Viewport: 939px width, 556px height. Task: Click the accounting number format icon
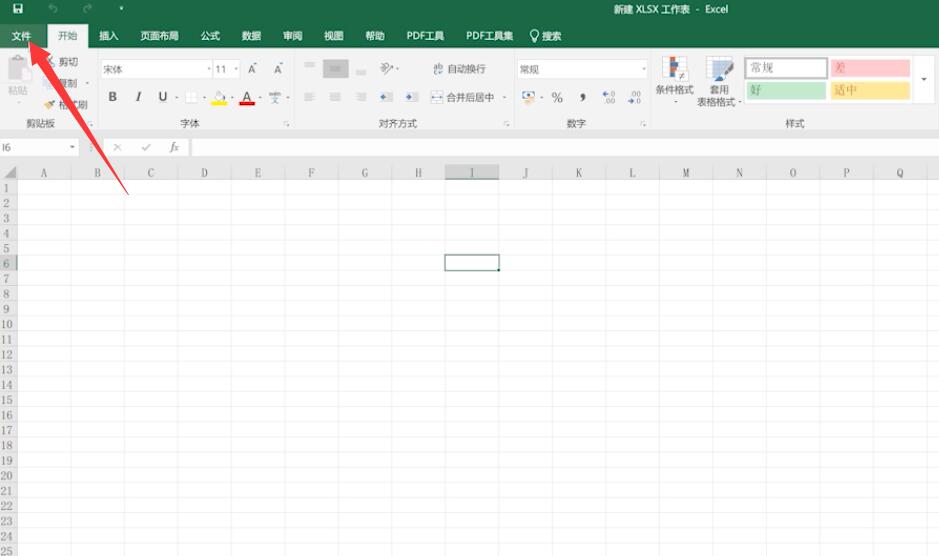(528, 96)
